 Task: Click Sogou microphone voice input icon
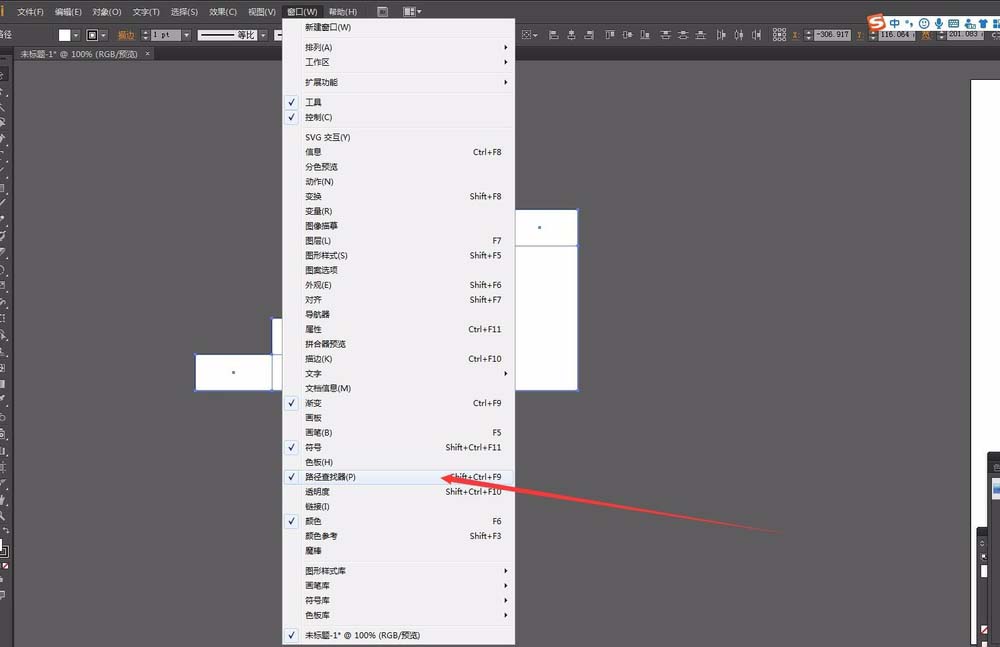pos(939,23)
